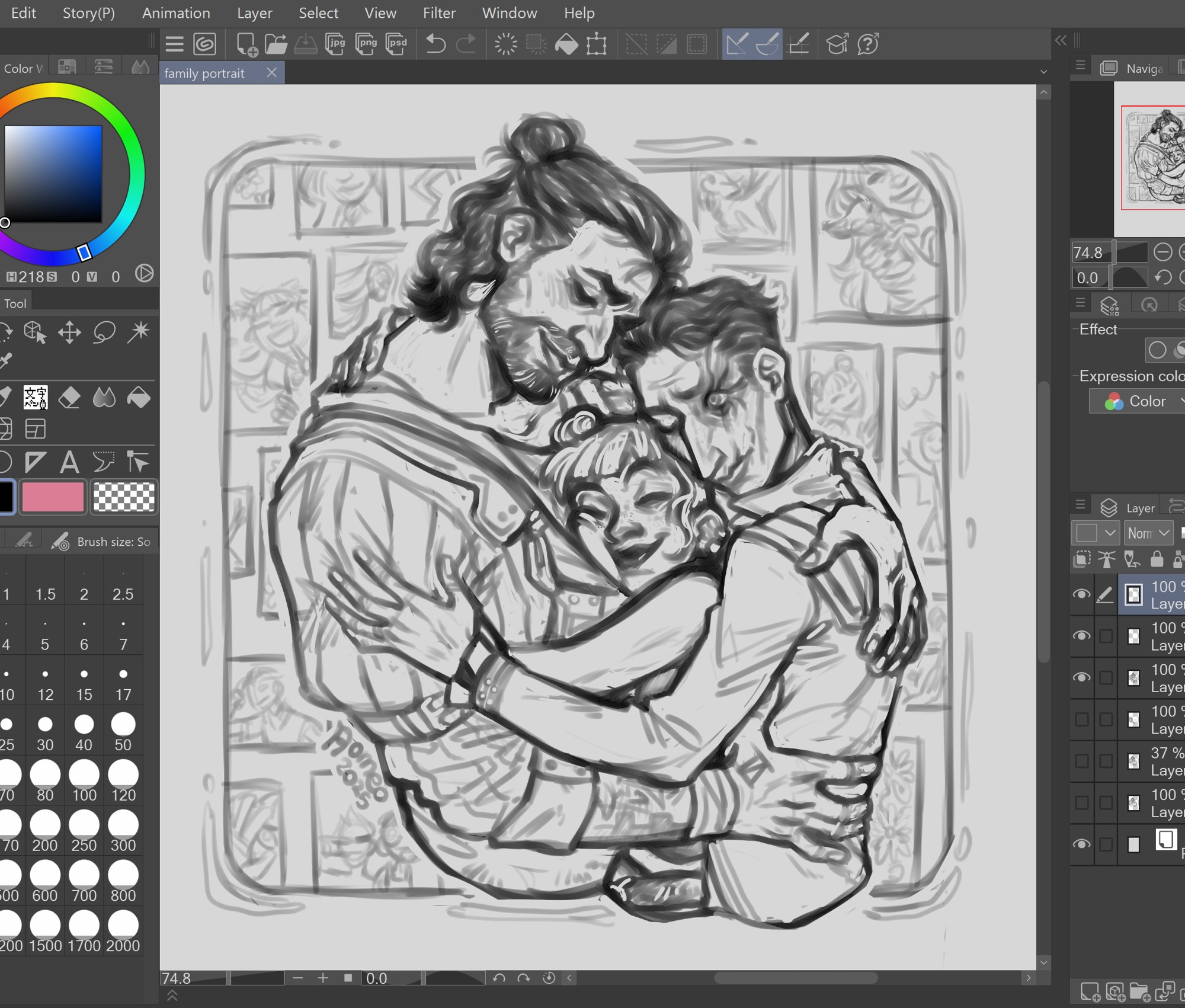Image resolution: width=1185 pixels, height=1008 pixels.
Task: Select the Correct line tool
Action: coord(139,462)
